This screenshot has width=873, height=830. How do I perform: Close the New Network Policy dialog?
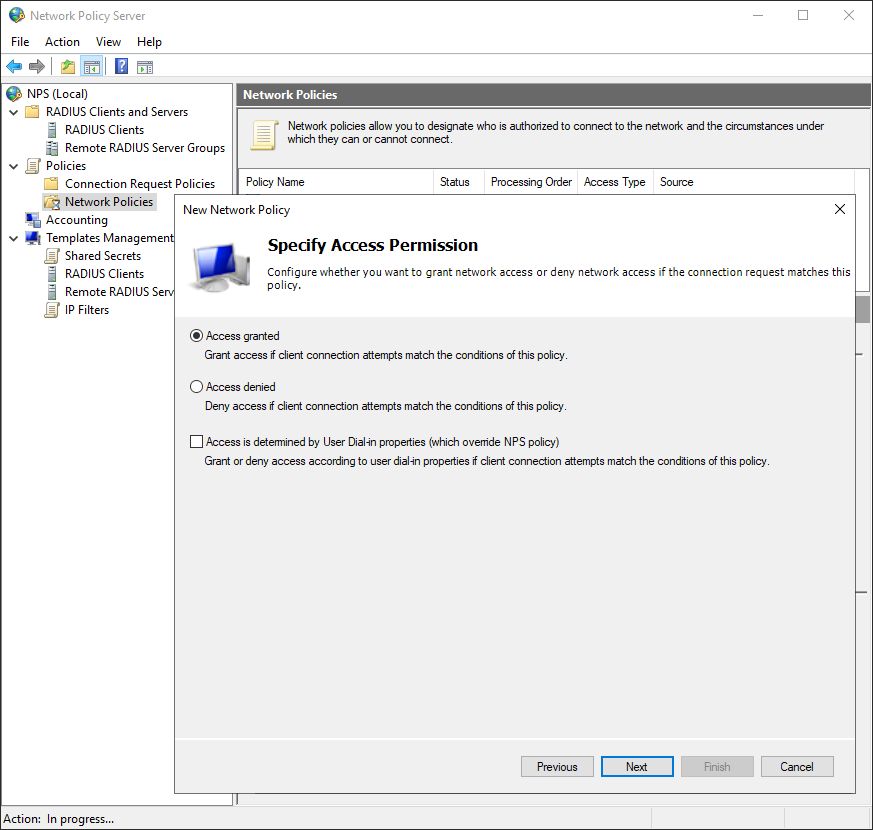840,209
